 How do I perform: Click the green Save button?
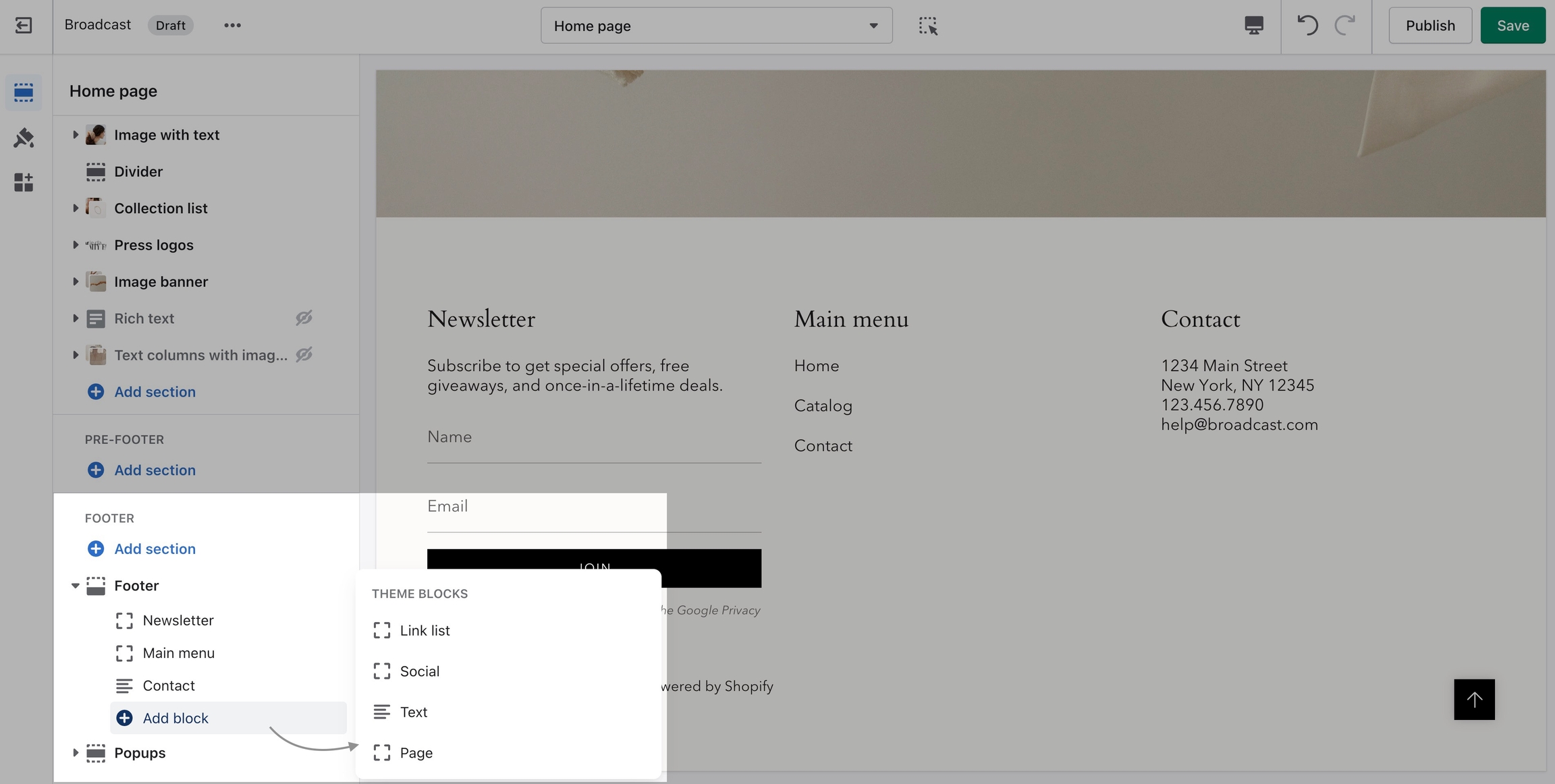pyautogui.click(x=1512, y=26)
